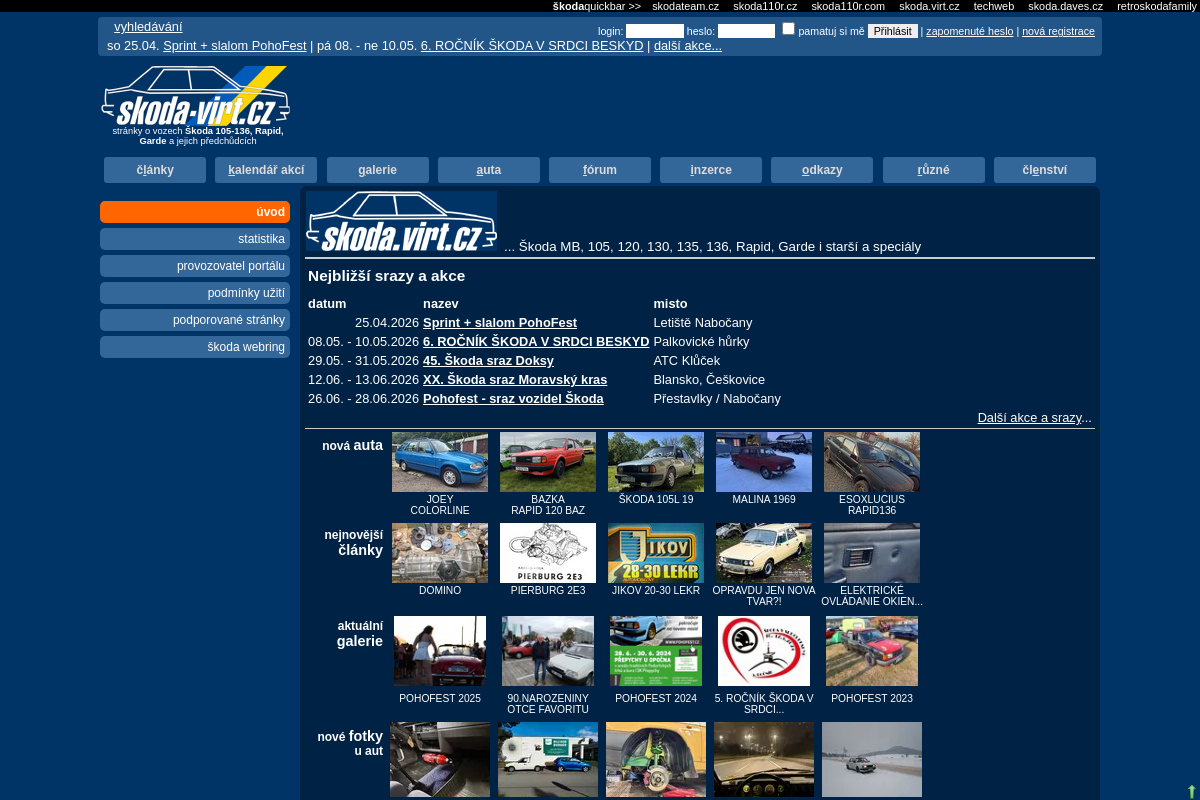Viewport: 1200px width, 800px height.
Task: Open the DOMINO article thumbnail
Action: point(440,553)
